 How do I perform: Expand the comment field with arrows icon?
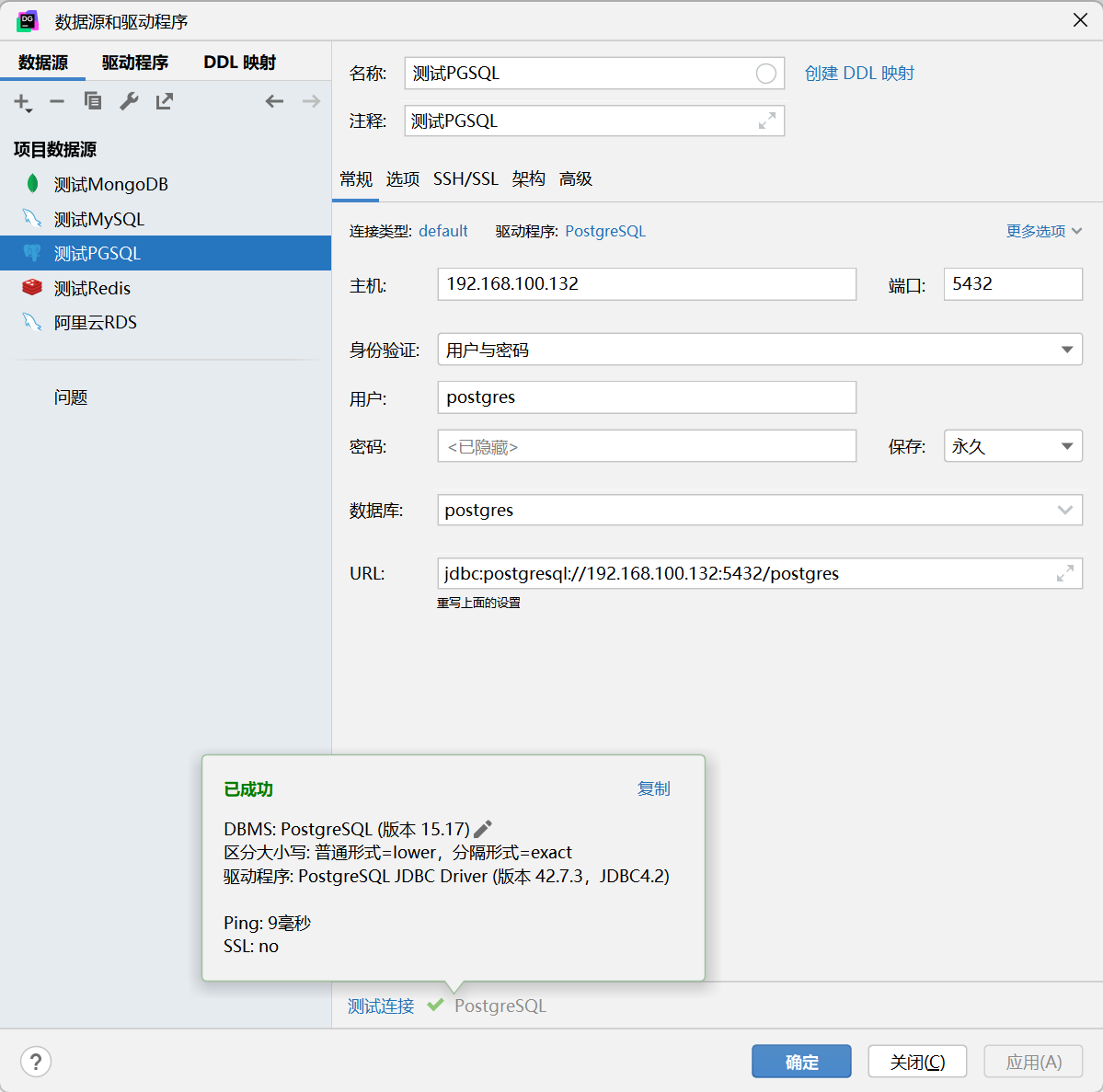point(767,121)
